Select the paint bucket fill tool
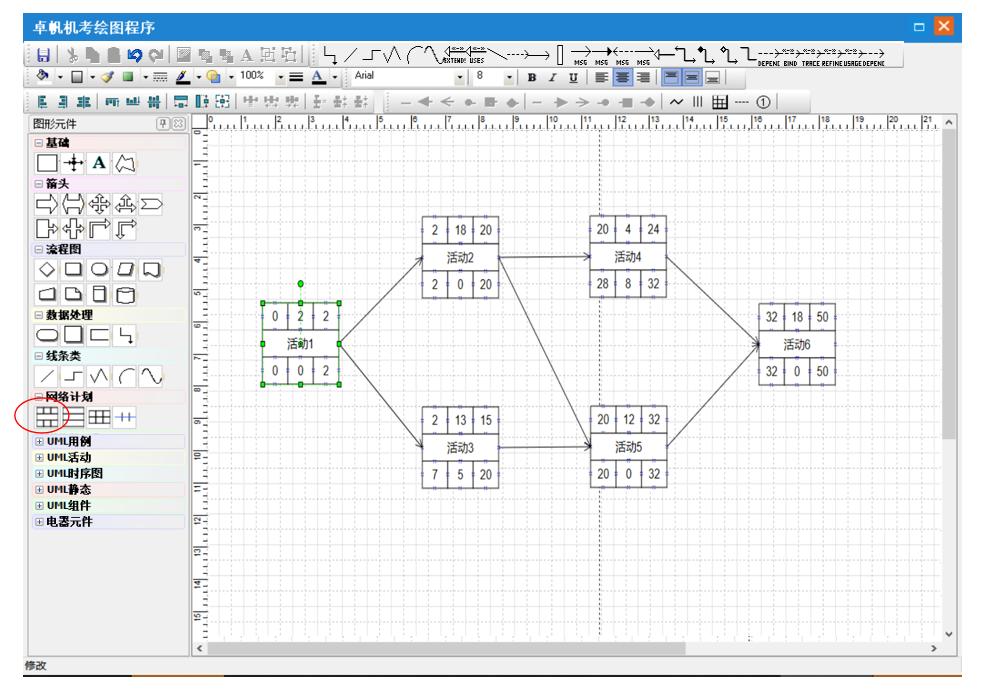Viewport: 982px width, 694px height. pyautogui.click(x=43, y=76)
